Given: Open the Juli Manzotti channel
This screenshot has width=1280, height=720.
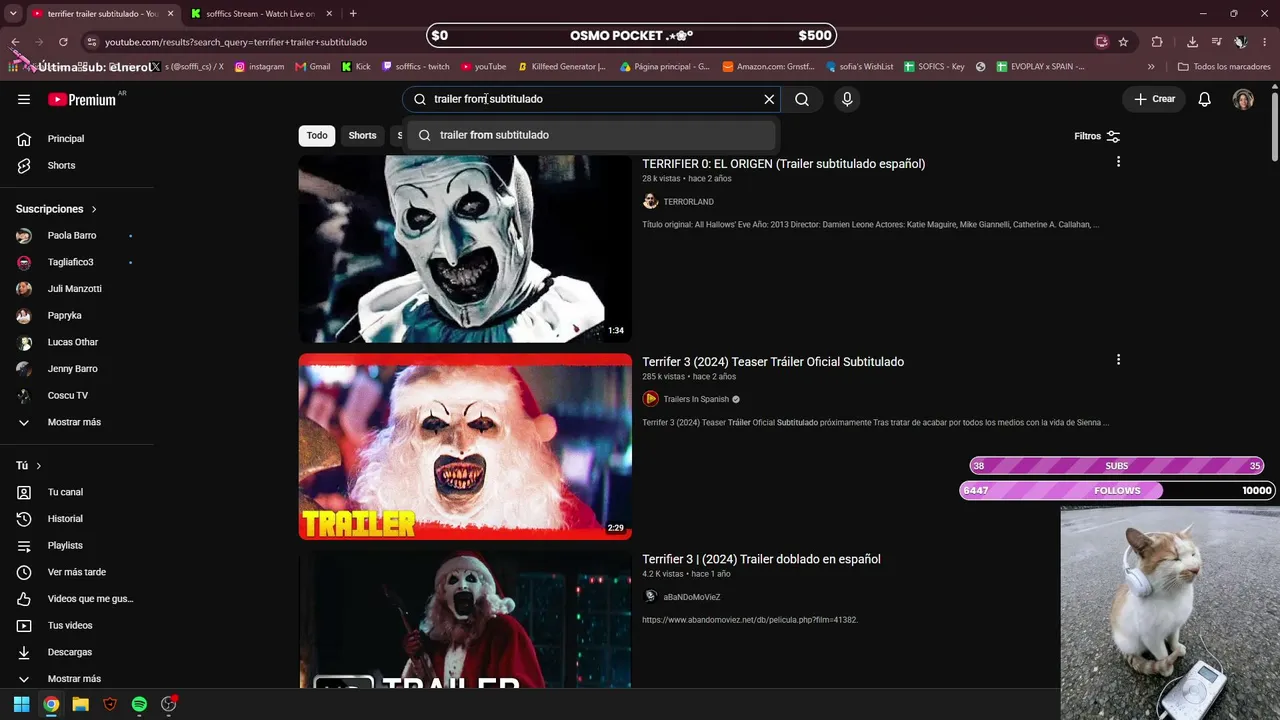Looking at the screenshot, I should point(74,289).
